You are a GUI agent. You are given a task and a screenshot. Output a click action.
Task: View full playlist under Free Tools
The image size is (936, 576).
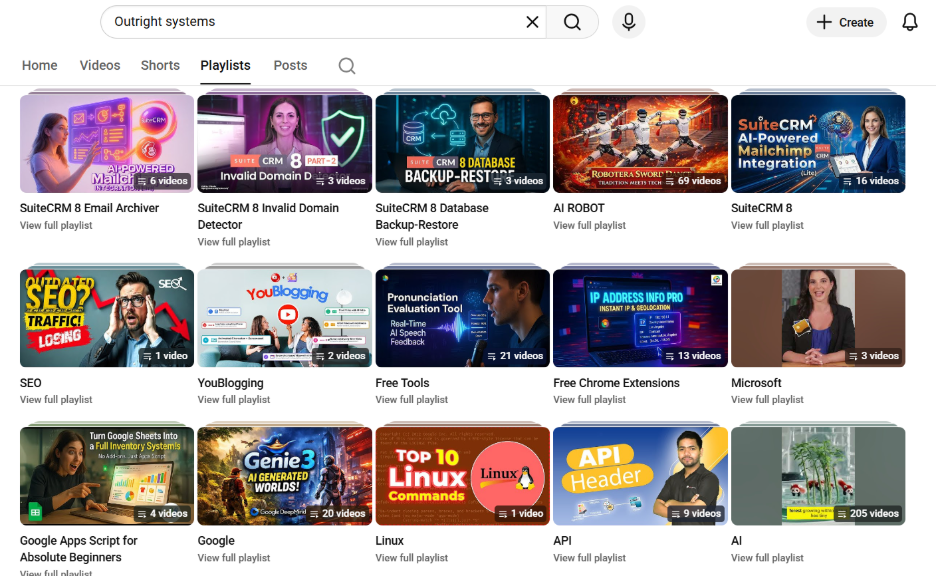(411, 400)
